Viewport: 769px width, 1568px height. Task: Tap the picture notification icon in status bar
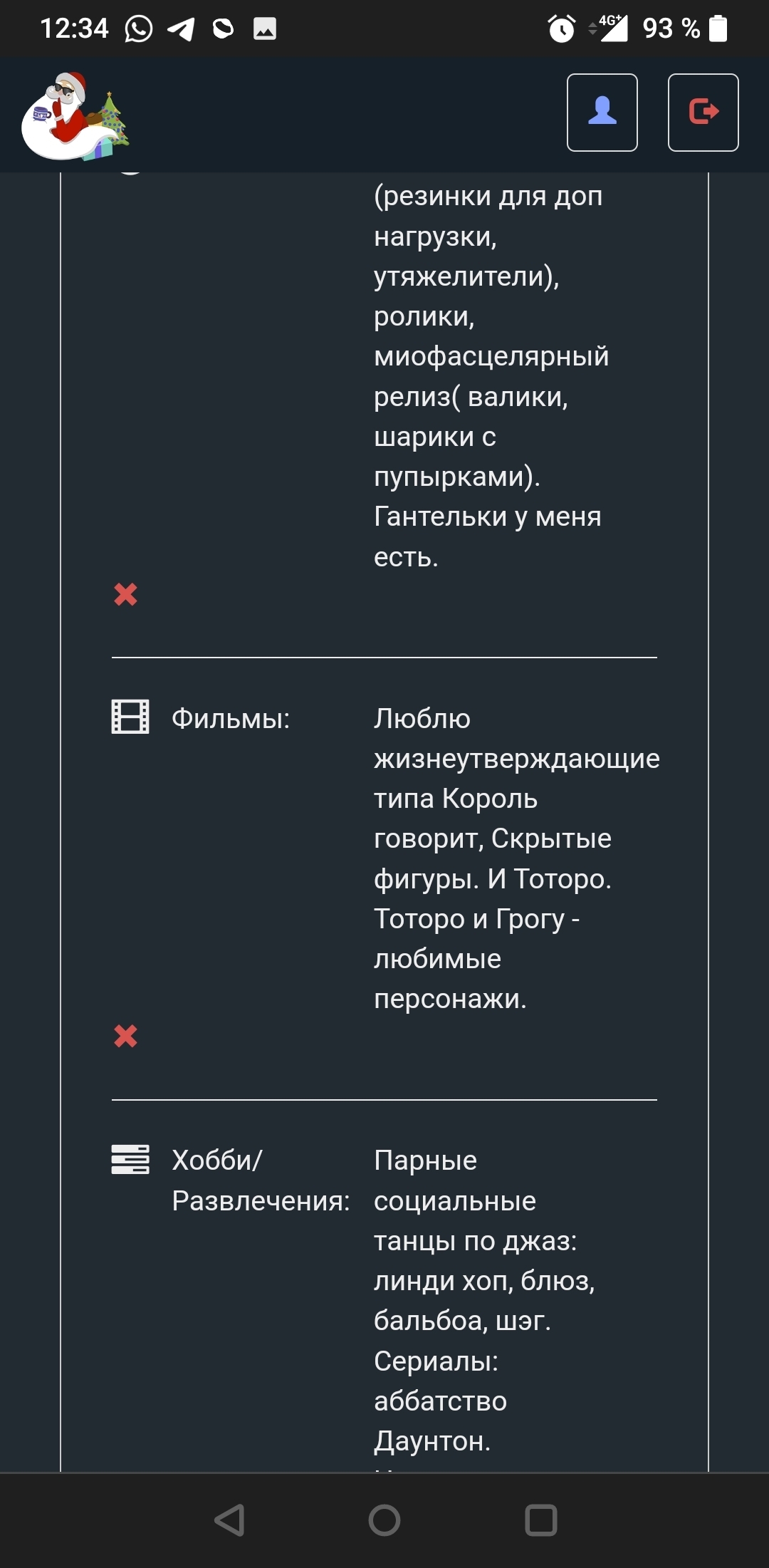coord(265,29)
